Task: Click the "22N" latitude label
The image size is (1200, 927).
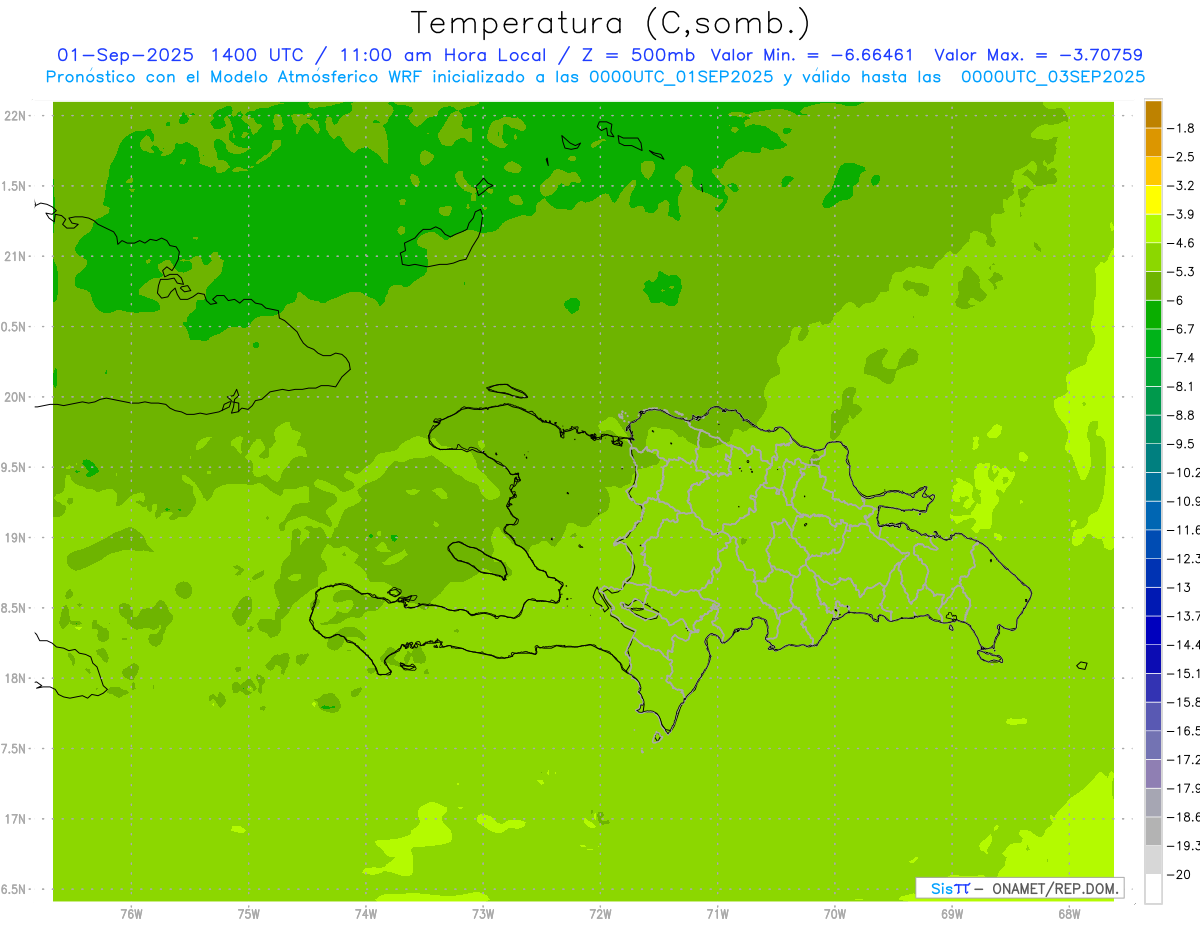Action: [15, 116]
